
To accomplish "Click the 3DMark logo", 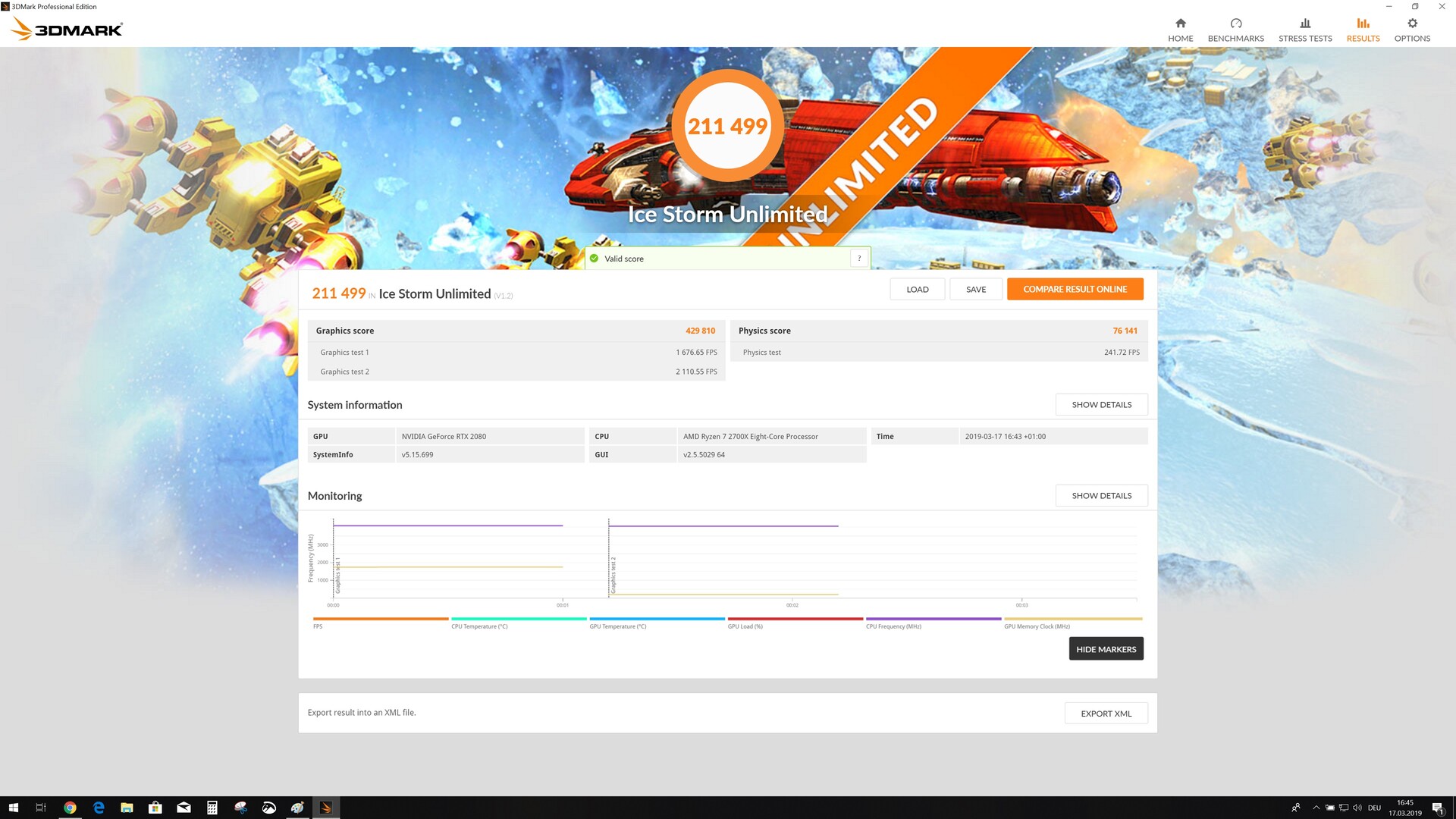I will [x=67, y=29].
